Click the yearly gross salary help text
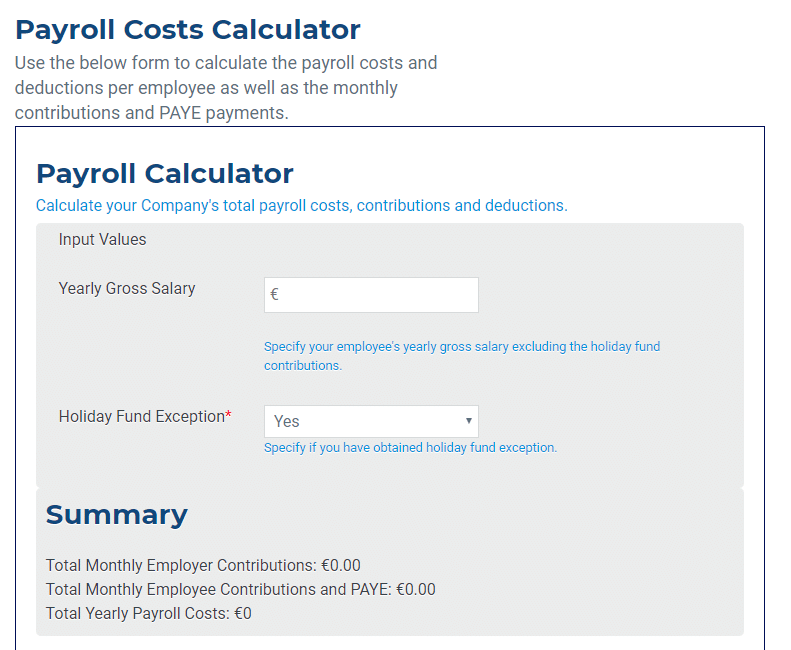This screenshot has height=650, width=791. tap(462, 356)
